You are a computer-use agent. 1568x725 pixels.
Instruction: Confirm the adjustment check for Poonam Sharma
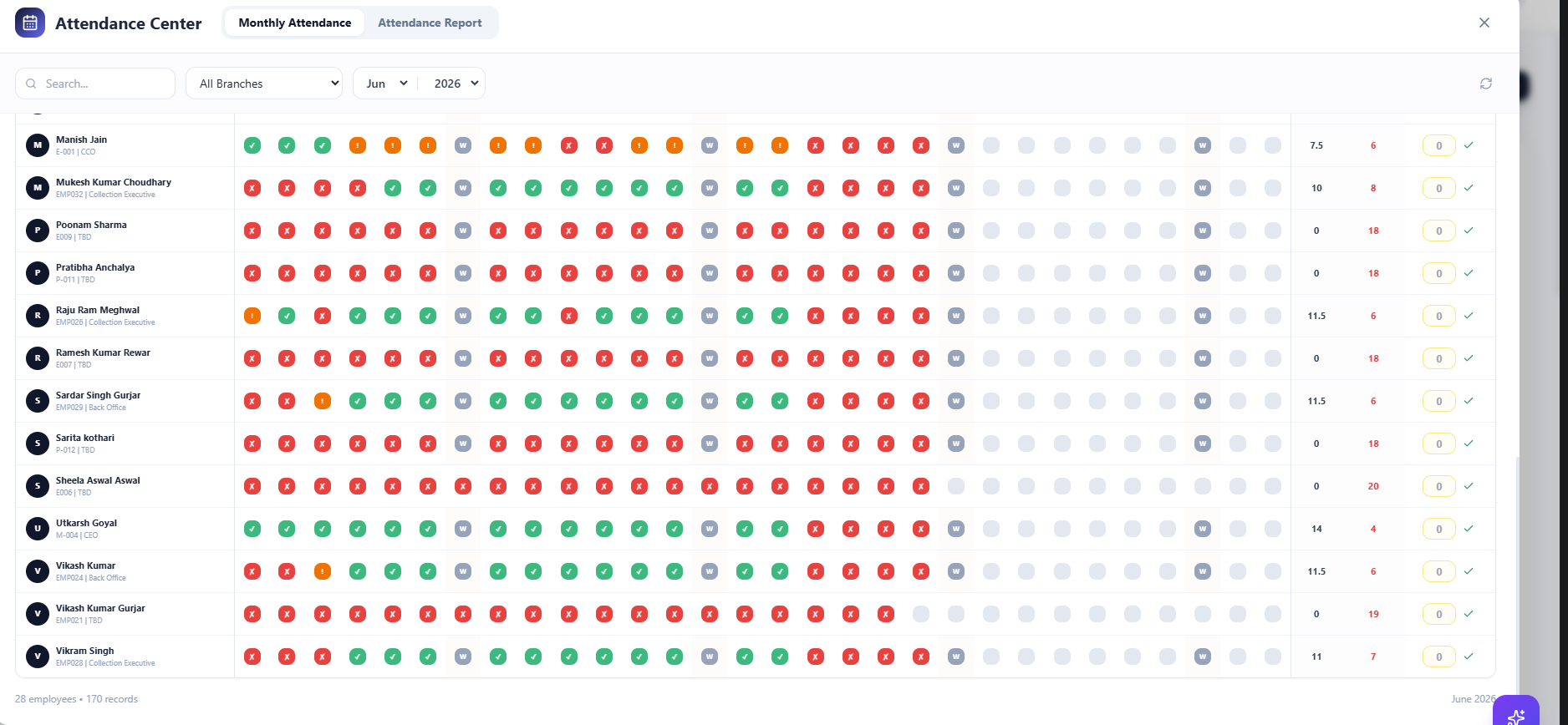1469,231
